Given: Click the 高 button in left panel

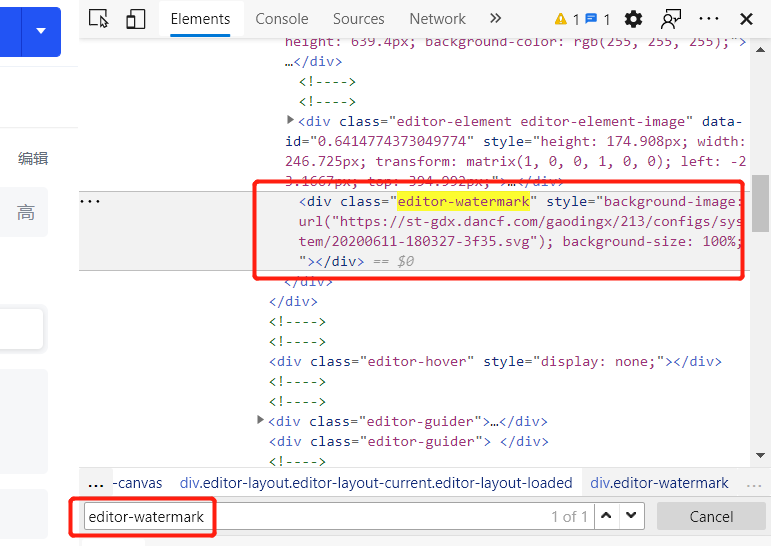Looking at the screenshot, I should coord(26,212).
